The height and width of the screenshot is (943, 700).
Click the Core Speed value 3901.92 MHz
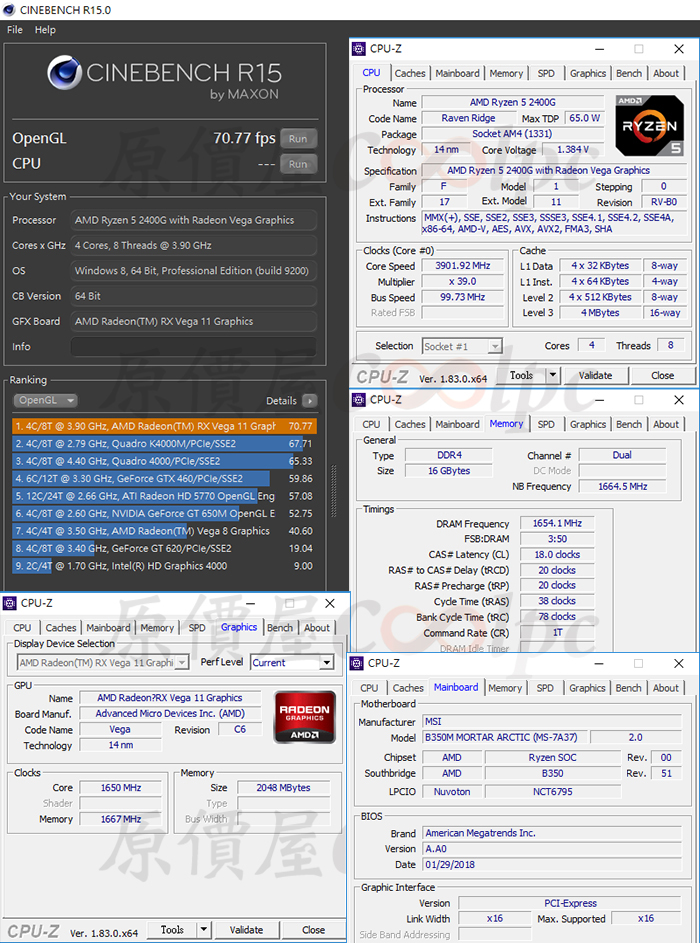(x=462, y=265)
